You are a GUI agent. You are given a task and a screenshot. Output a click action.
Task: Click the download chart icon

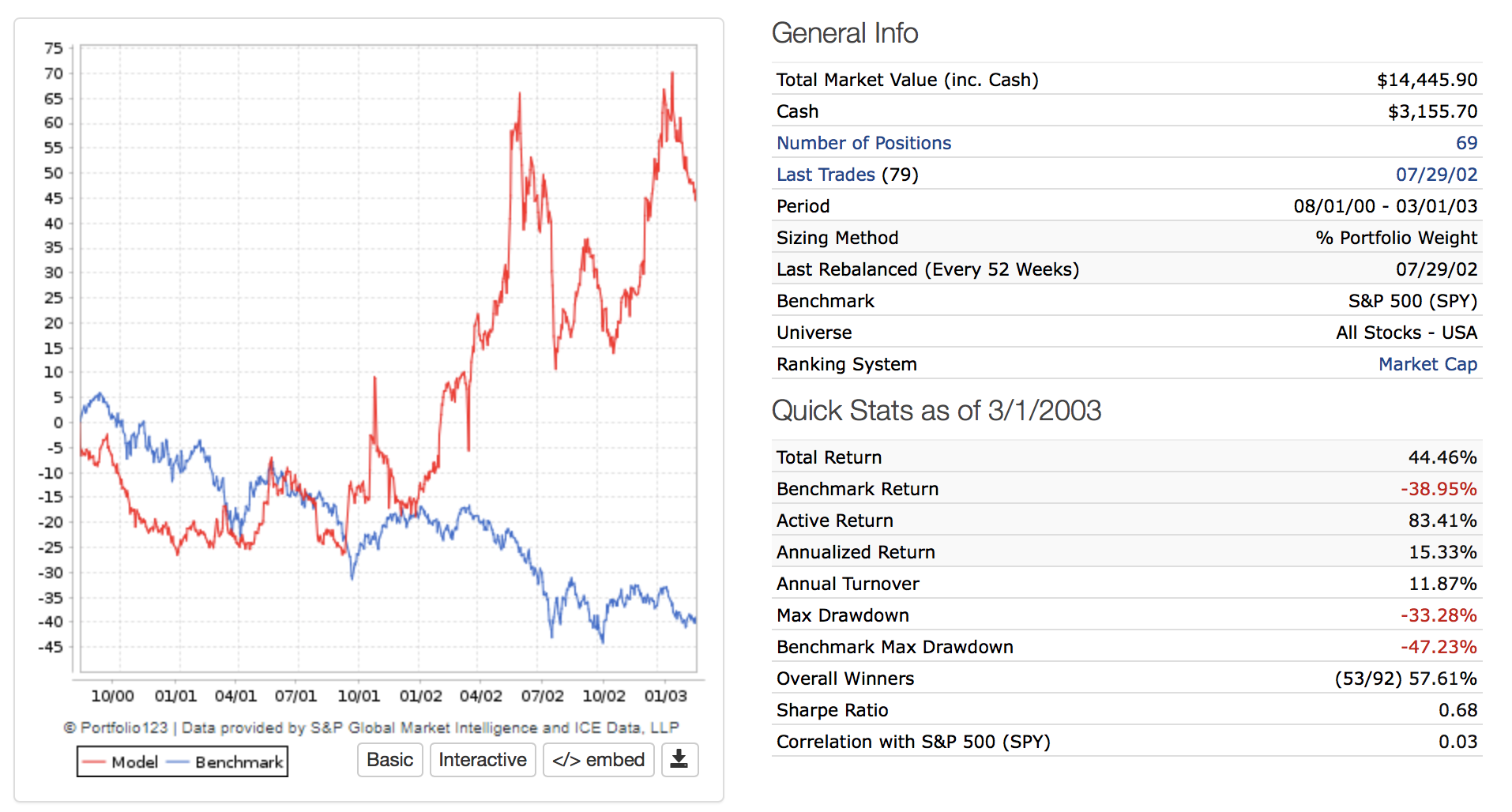pyautogui.click(x=679, y=760)
